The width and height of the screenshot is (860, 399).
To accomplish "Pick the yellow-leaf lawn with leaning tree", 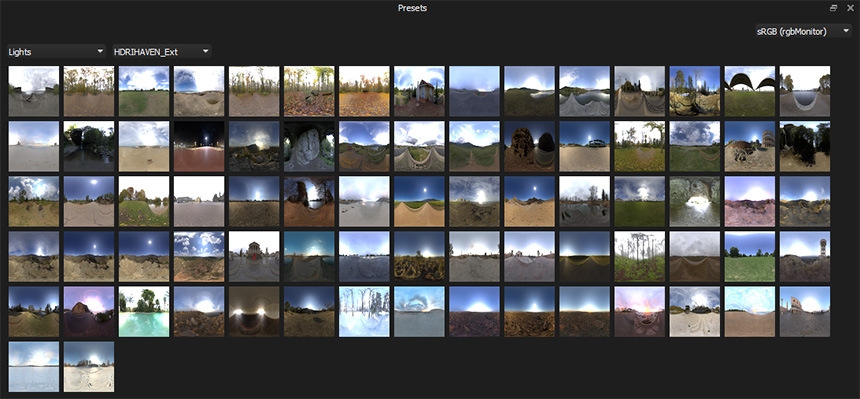I will 640,147.
